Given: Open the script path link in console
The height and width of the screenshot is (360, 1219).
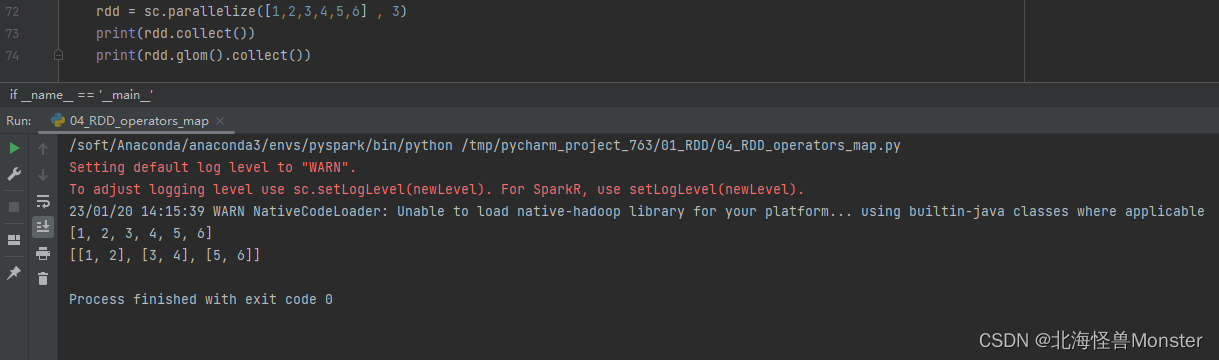Looking at the screenshot, I should pos(681,146).
